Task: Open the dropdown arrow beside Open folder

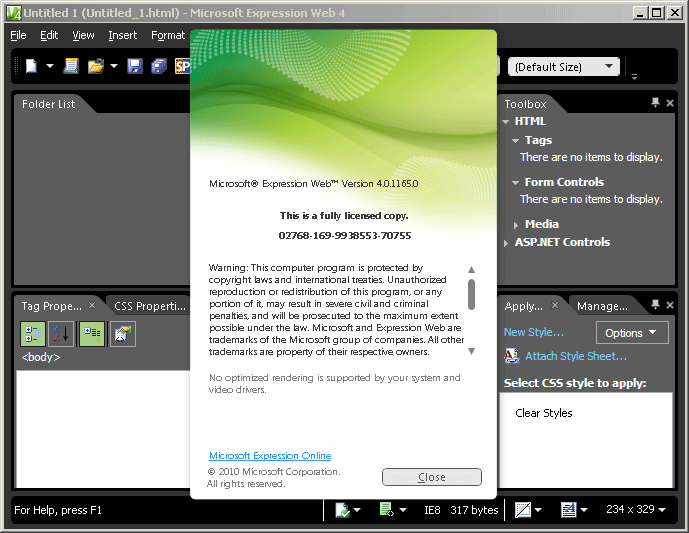Action: (114, 66)
